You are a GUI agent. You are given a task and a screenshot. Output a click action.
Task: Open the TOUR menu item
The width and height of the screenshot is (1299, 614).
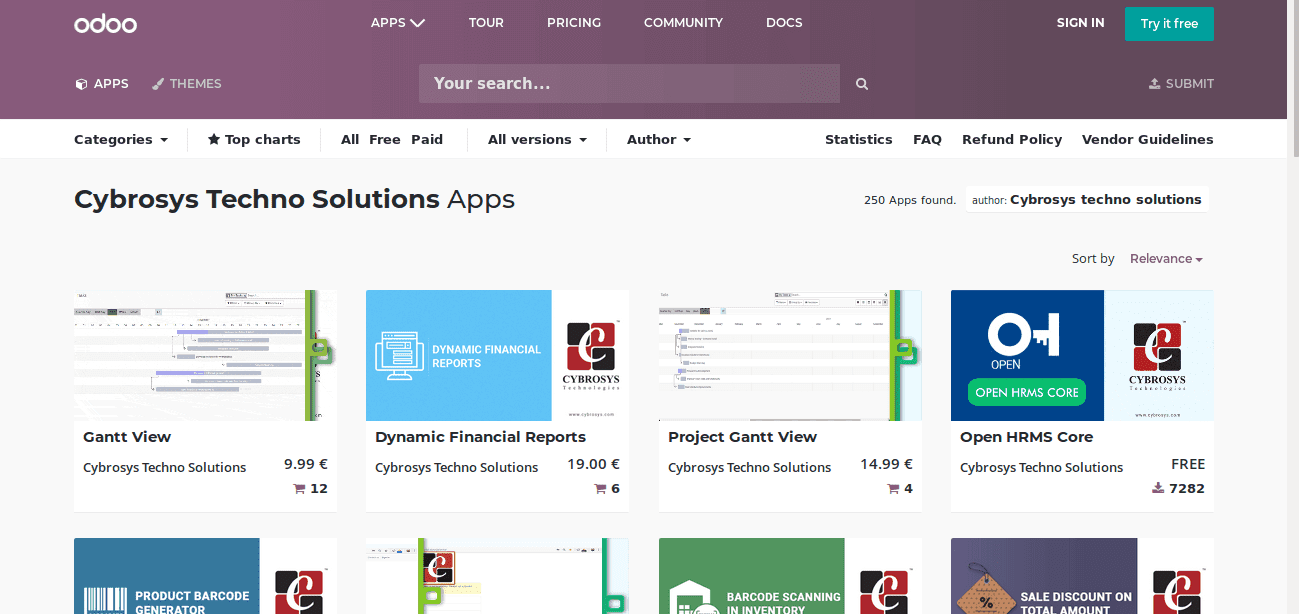point(486,23)
